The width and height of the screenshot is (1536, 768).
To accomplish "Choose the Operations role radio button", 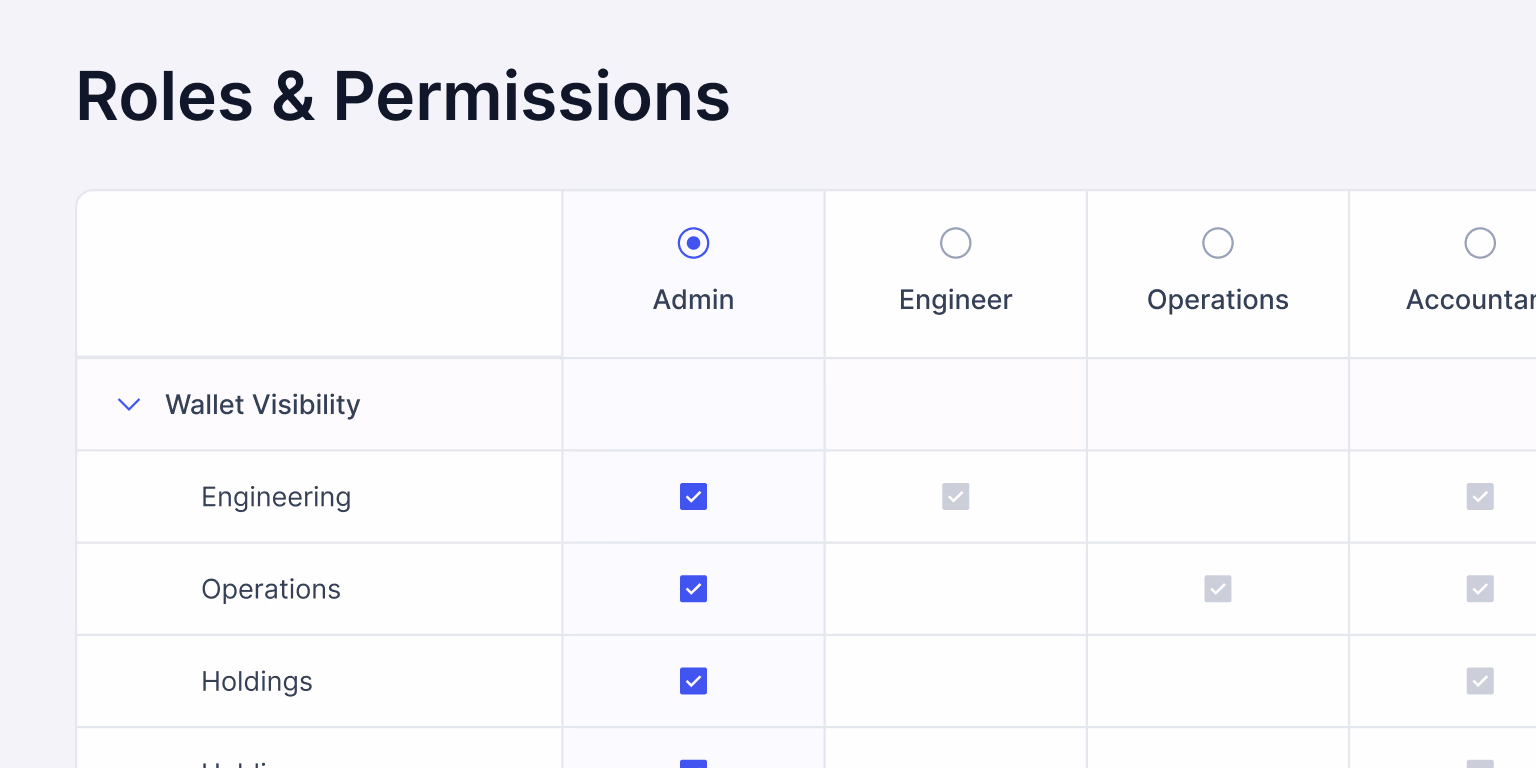I will (x=1217, y=243).
